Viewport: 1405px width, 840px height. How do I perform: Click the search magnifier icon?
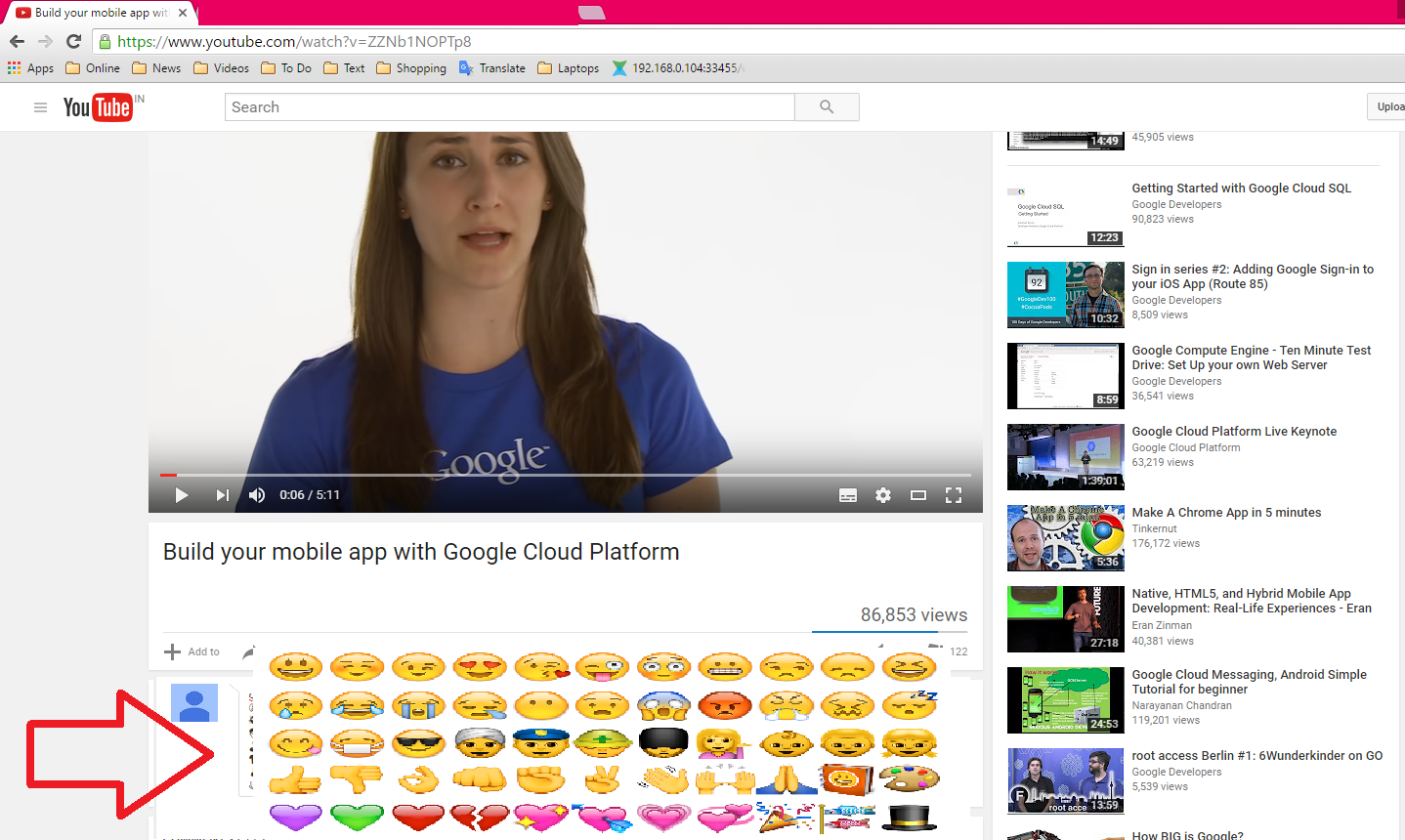pyautogui.click(x=826, y=106)
